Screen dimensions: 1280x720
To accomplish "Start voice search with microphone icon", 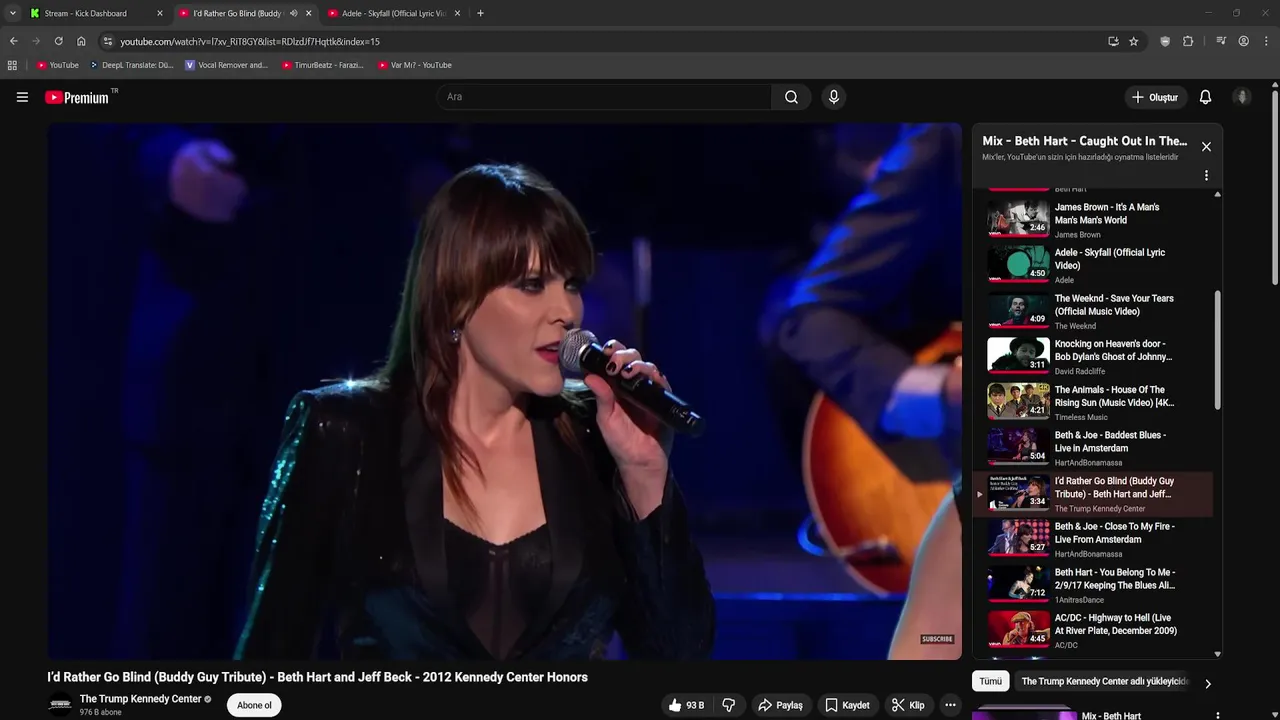I will [x=834, y=97].
